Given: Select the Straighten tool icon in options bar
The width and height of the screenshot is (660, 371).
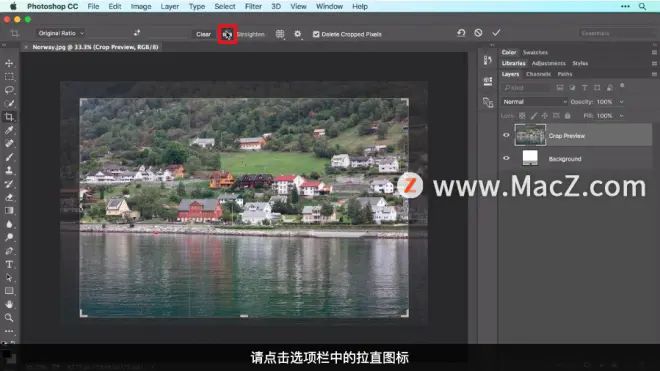Looking at the screenshot, I should click(227, 34).
